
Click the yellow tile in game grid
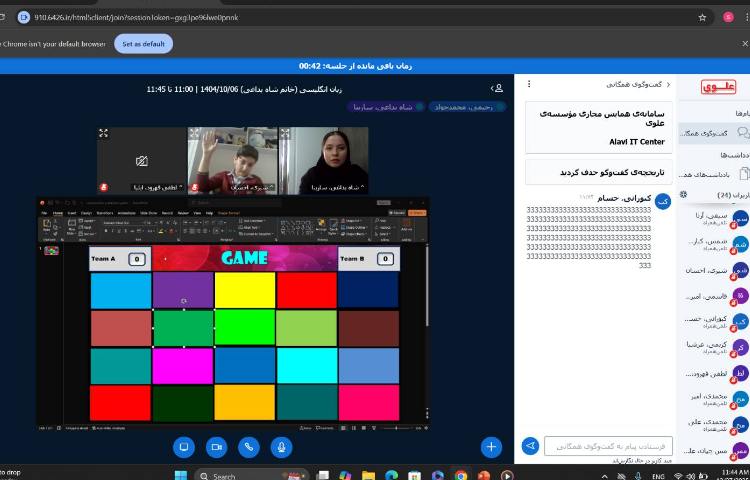(x=244, y=290)
